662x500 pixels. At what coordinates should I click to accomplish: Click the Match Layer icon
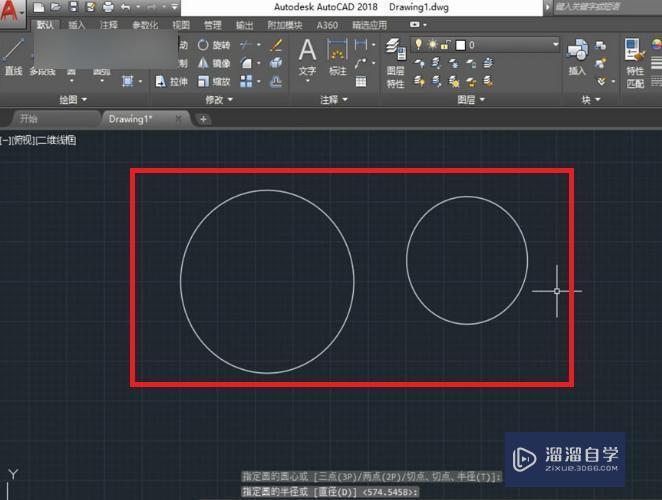488,81
